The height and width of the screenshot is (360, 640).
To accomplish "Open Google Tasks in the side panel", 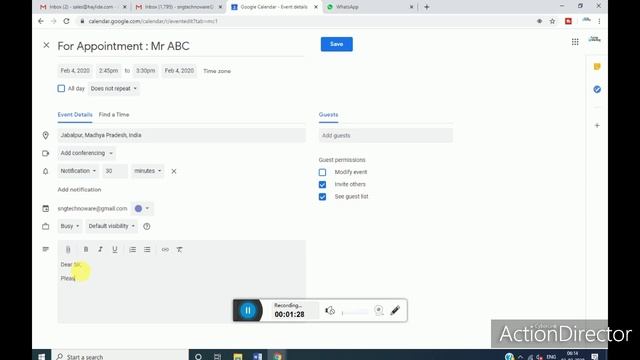I will click(597, 89).
